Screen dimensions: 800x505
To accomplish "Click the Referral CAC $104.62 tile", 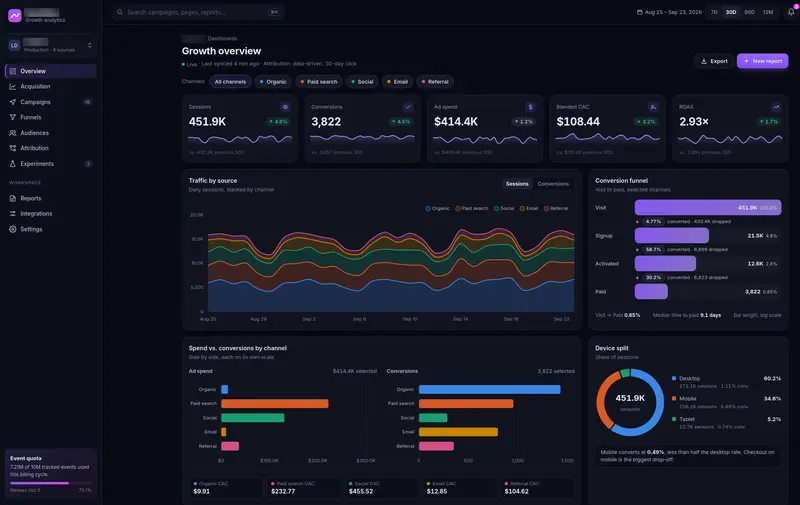I will (537, 488).
